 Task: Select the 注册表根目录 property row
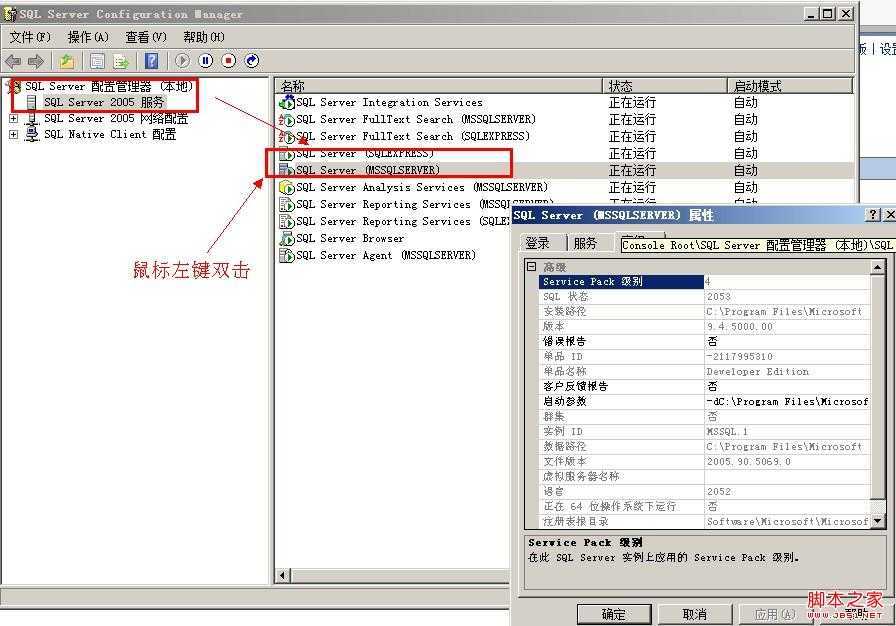click(704, 521)
